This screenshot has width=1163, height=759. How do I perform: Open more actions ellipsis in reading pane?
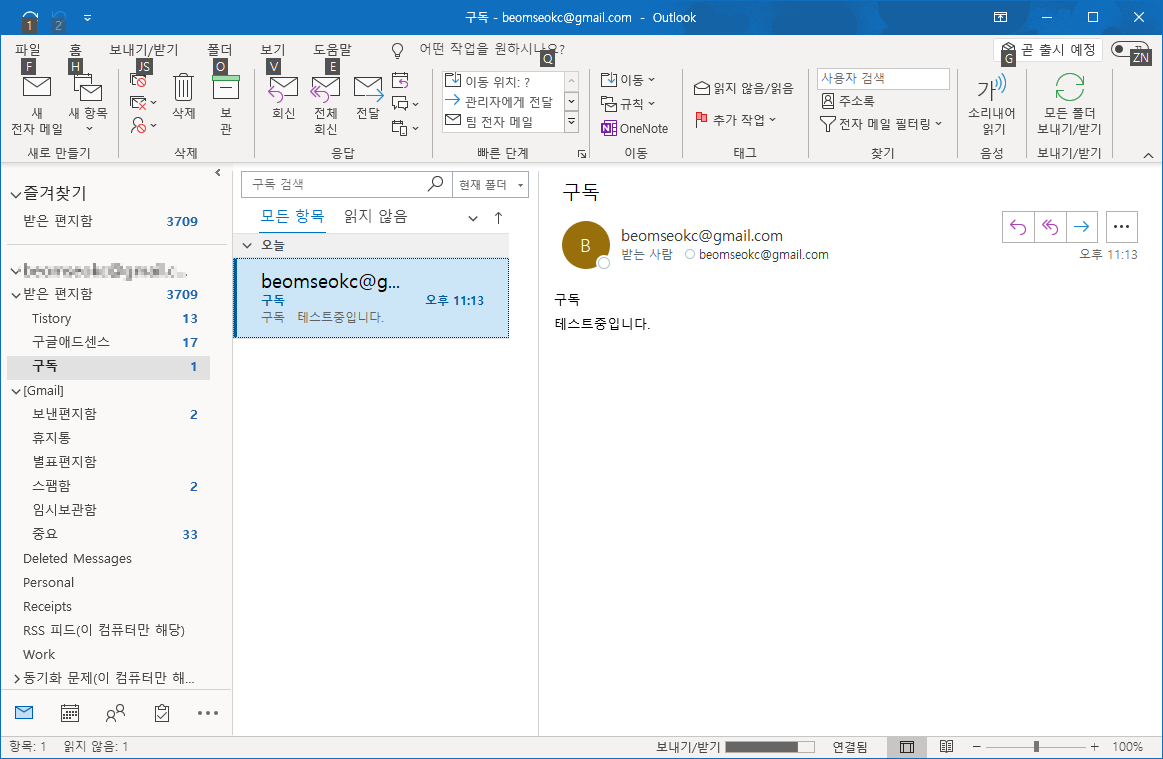[1121, 227]
